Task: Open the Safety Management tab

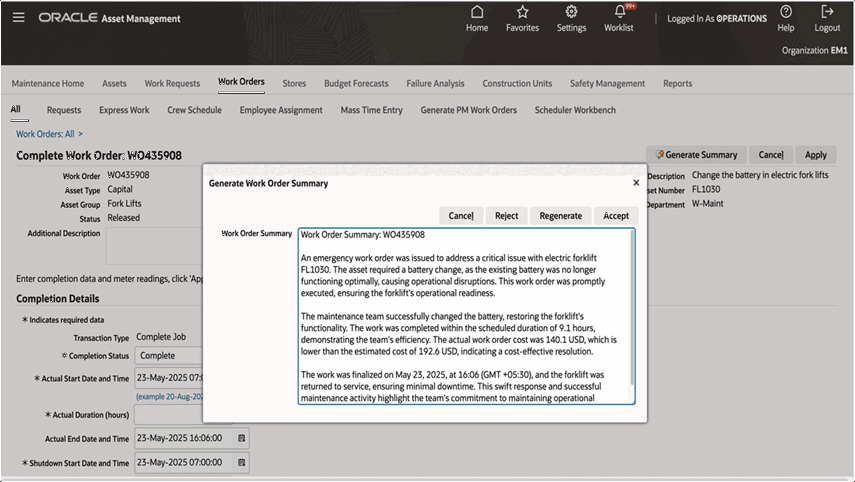Action: click(607, 83)
